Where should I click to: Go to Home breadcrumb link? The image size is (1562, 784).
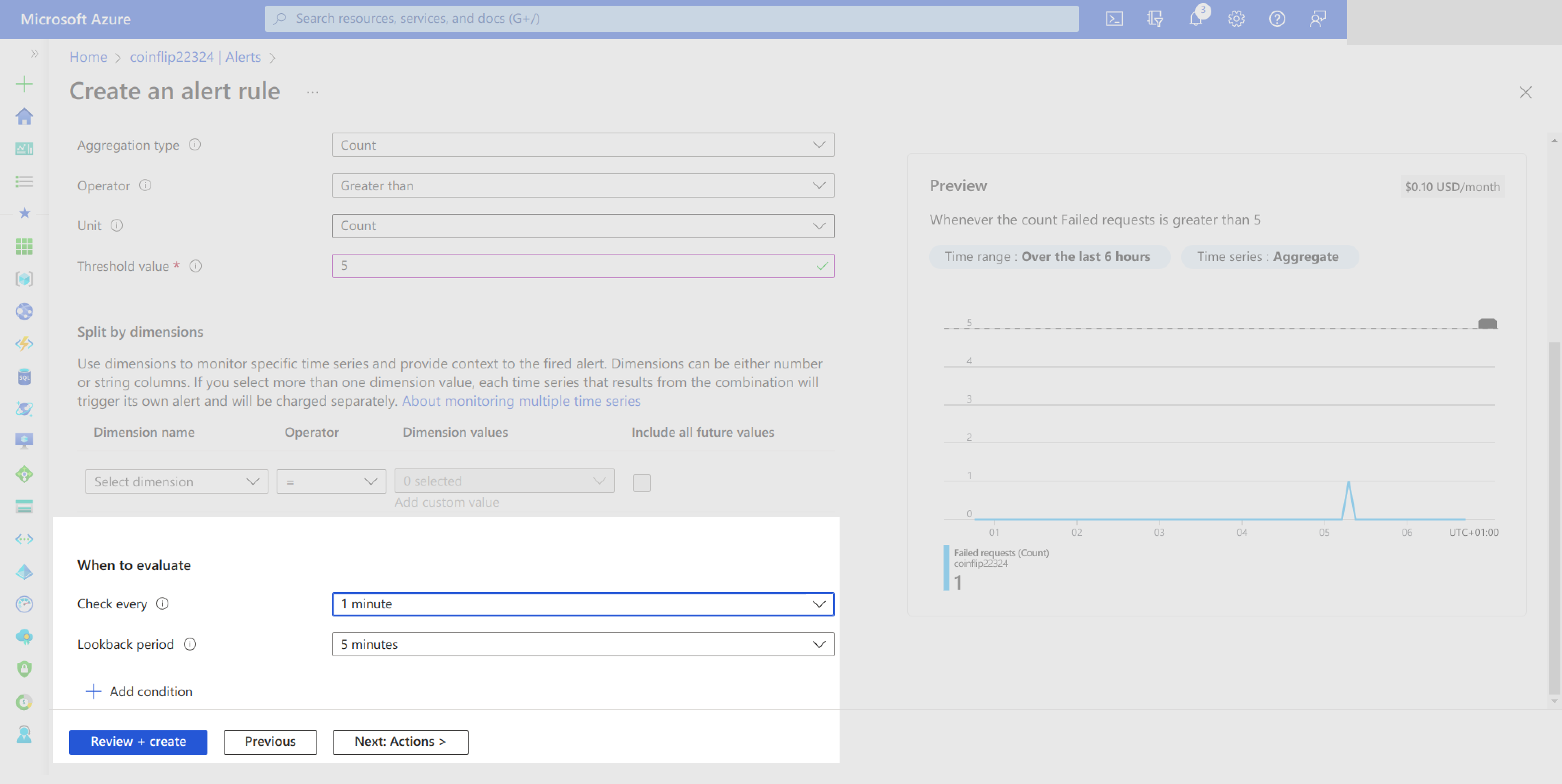(x=88, y=57)
